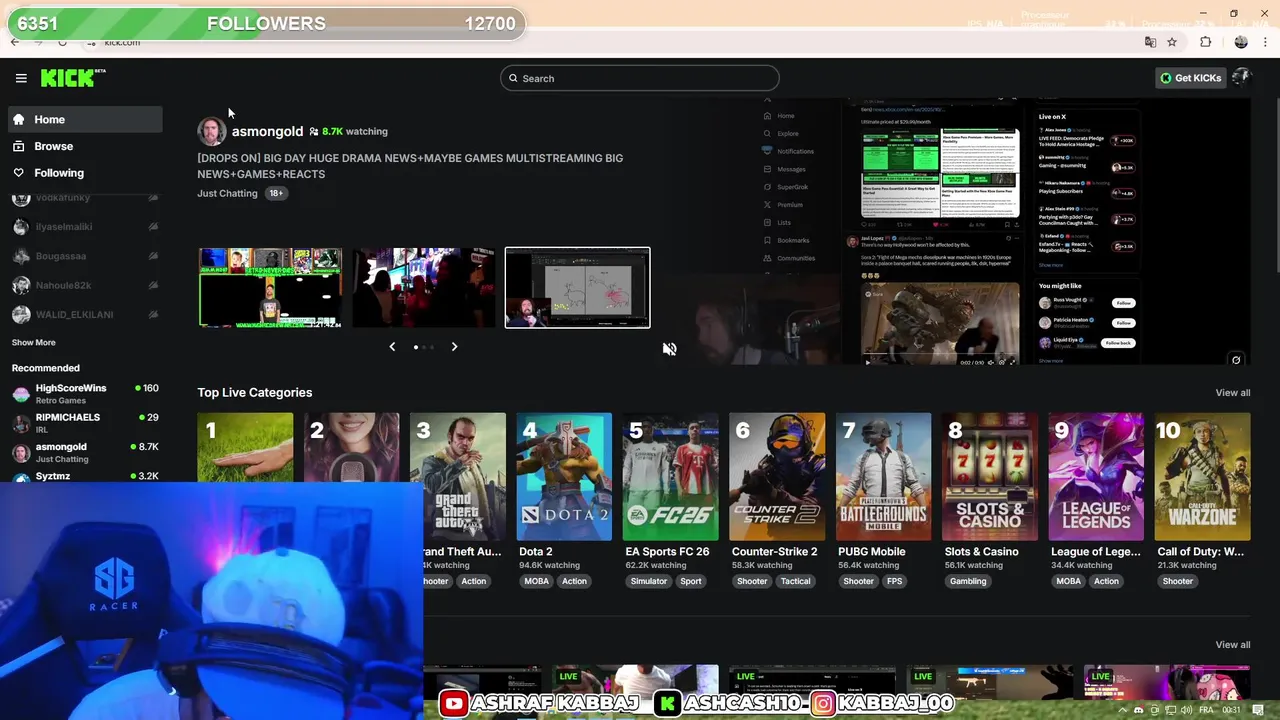Screen dimensions: 1280x720
Task: Open Counter-Strike 2 category cover
Action: click(777, 476)
